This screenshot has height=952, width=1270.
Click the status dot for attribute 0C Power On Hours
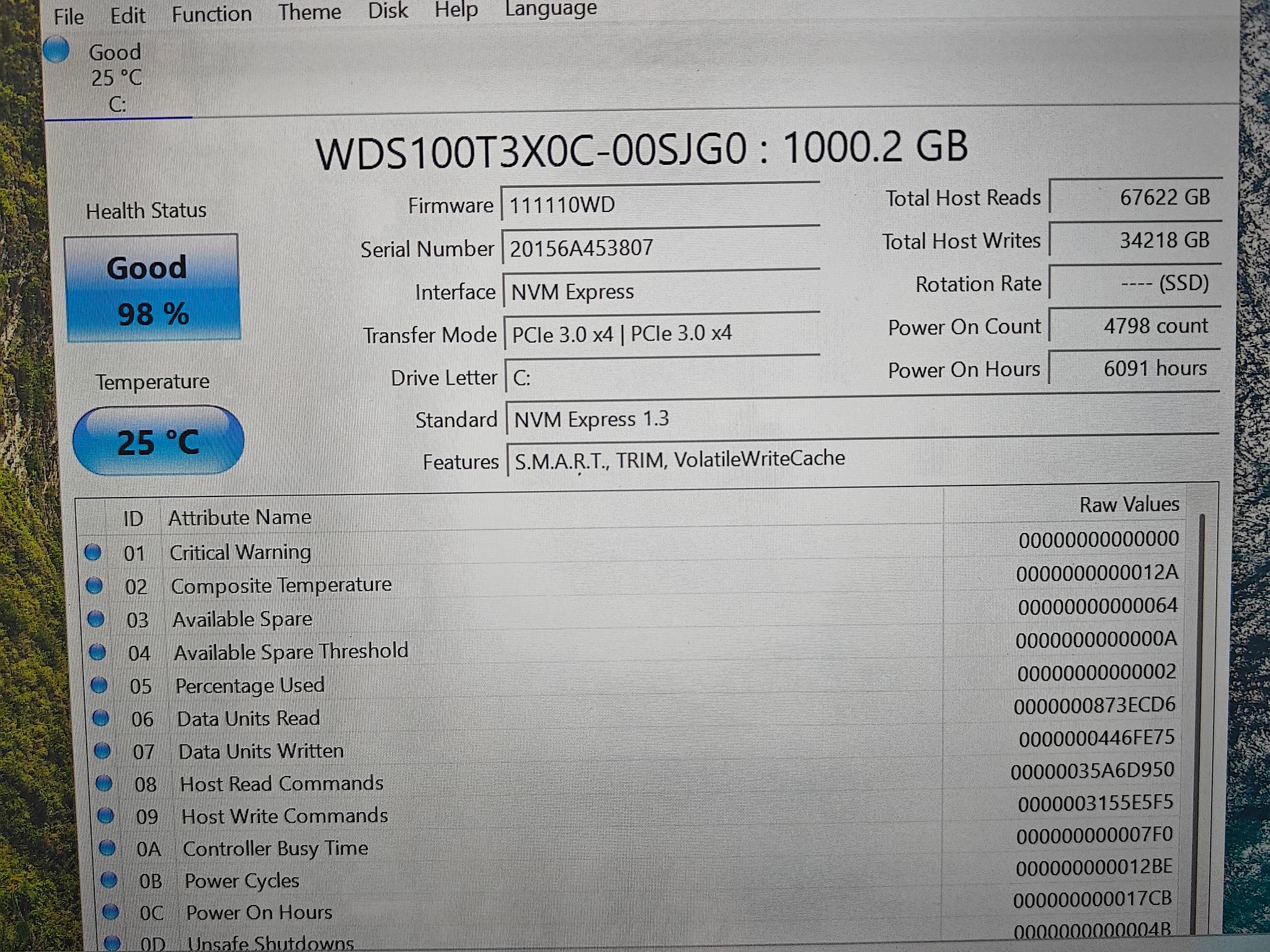(111, 912)
